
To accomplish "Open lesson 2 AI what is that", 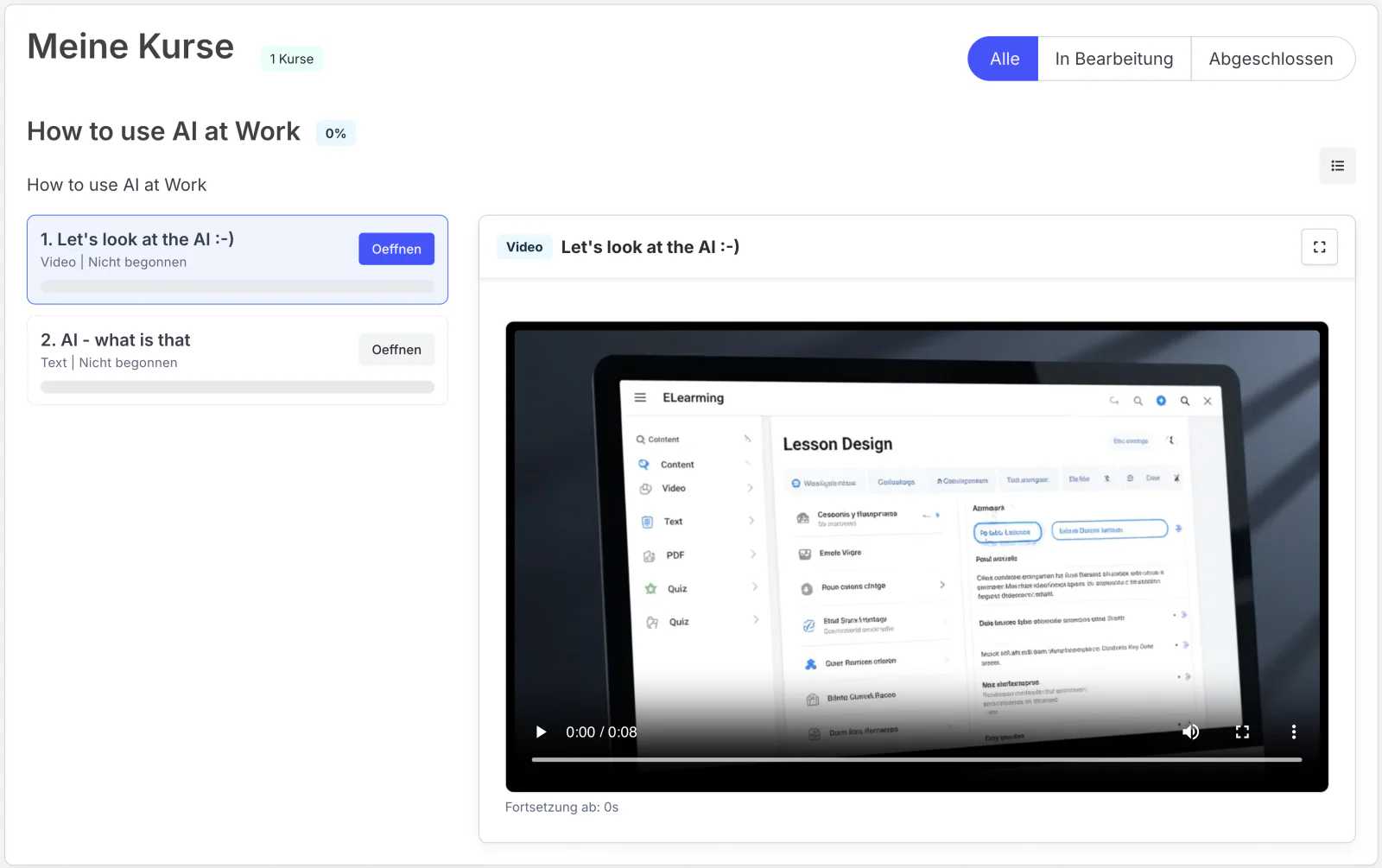I will (x=396, y=350).
